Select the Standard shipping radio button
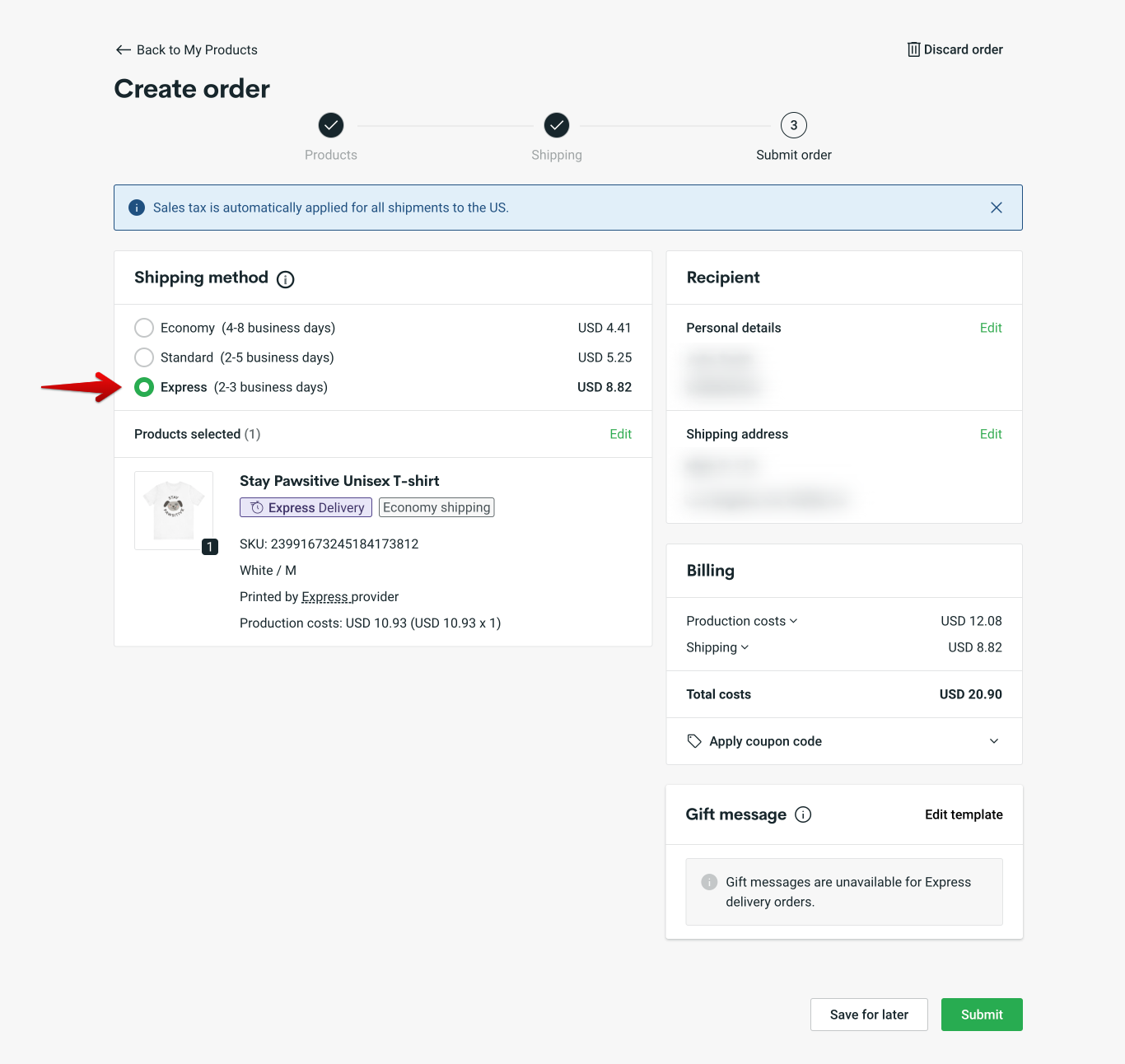The height and width of the screenshot is (1064, 1125). pos(144,357)
